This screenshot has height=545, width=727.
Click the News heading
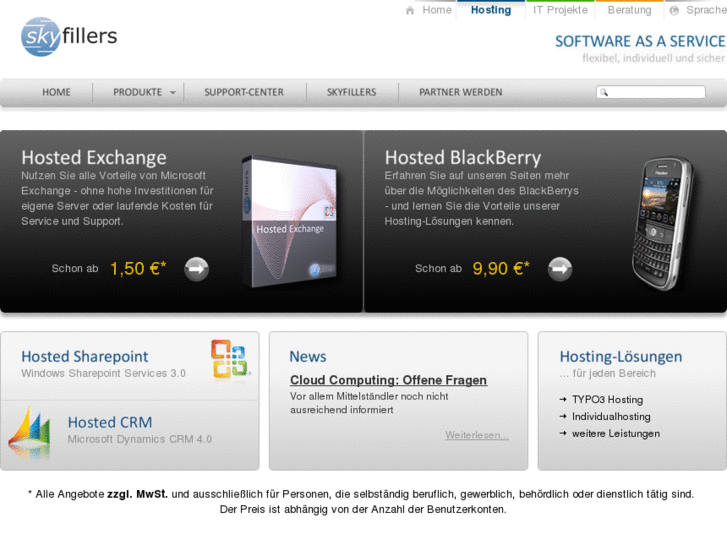click(x=308, y=356)
